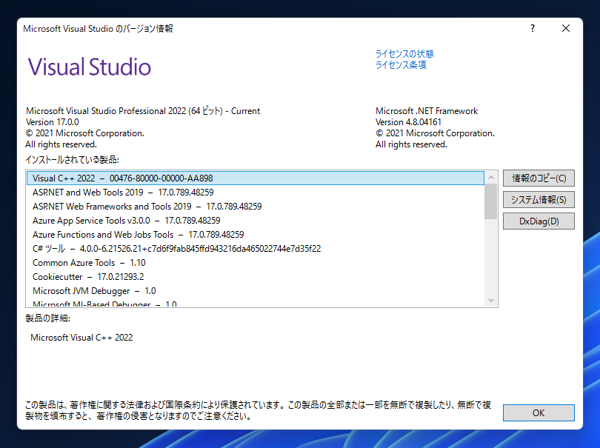Click the product list scroll up arrow
The width and height of the screenshot is (600, 448).
point(491,178)
